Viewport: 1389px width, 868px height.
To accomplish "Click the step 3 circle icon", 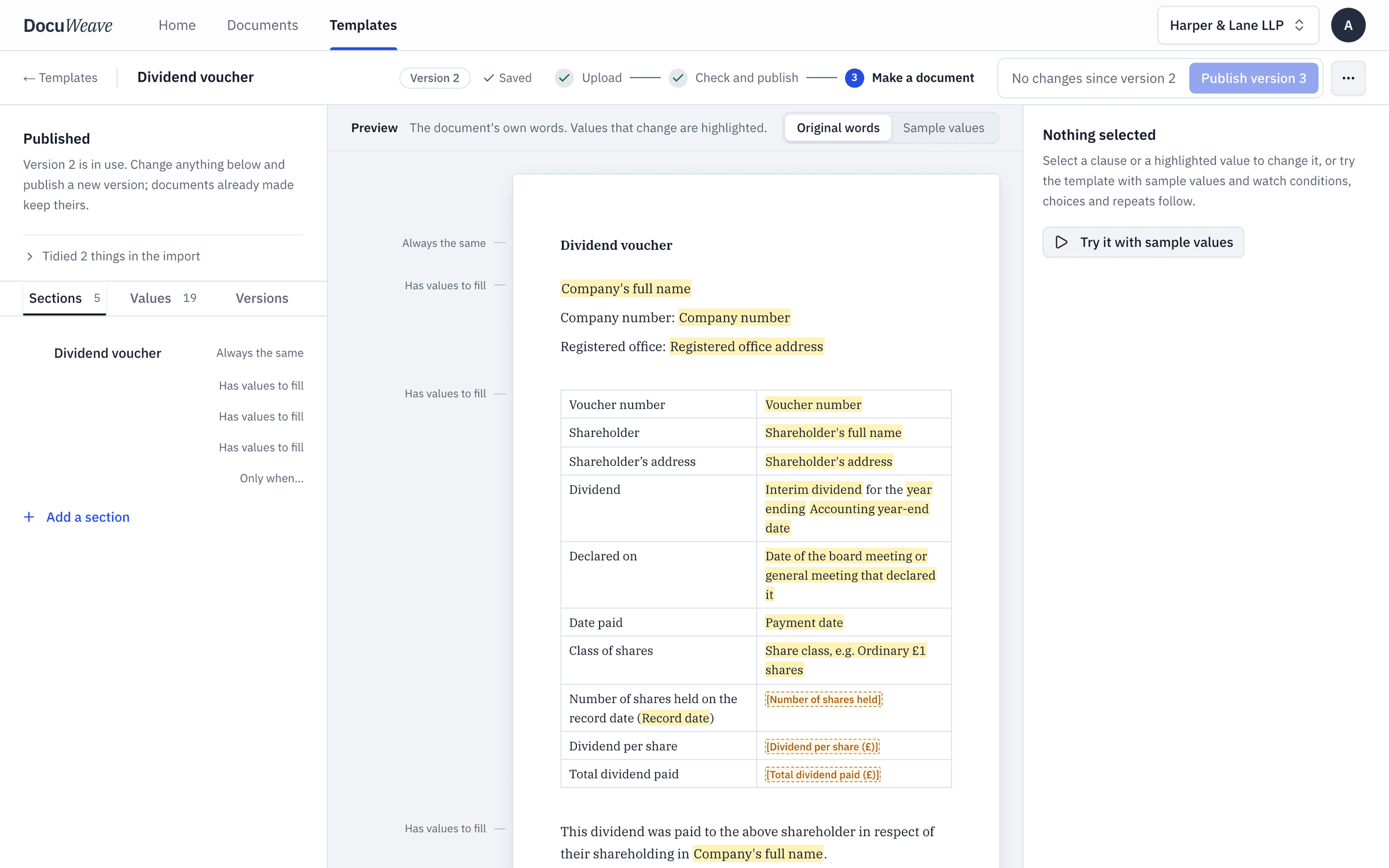I will pos(854,78).
